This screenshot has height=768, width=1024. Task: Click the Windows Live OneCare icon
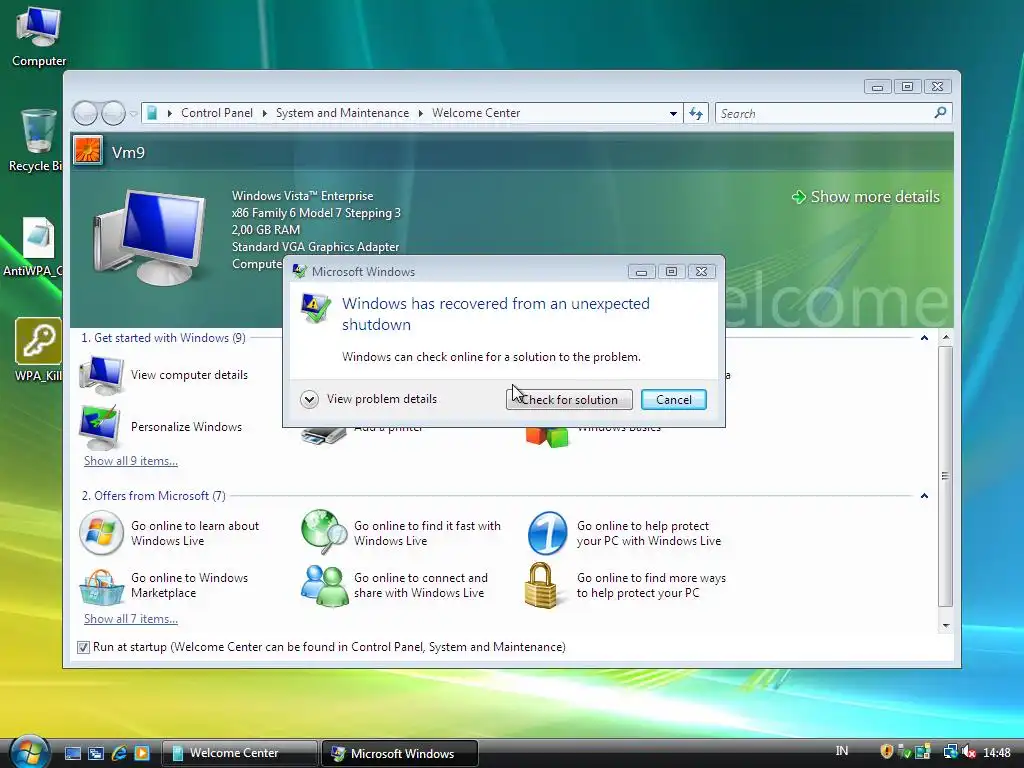(547, 533)
